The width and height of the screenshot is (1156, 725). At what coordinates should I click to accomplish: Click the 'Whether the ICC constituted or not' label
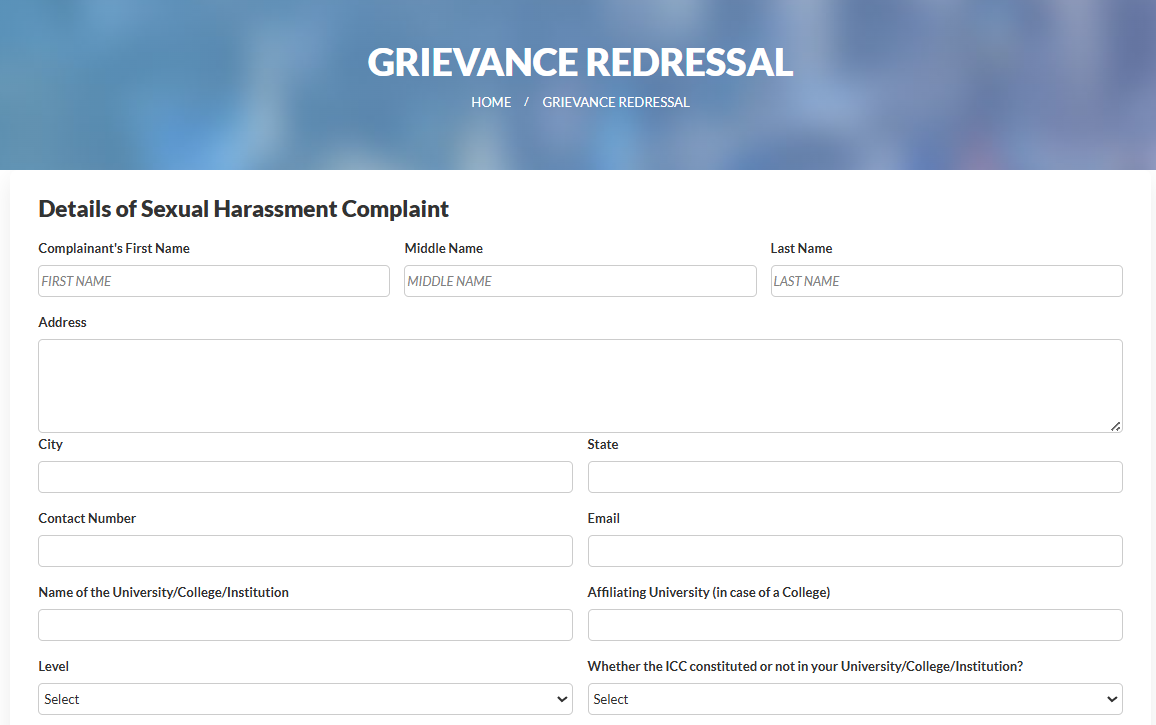point(805,666)
